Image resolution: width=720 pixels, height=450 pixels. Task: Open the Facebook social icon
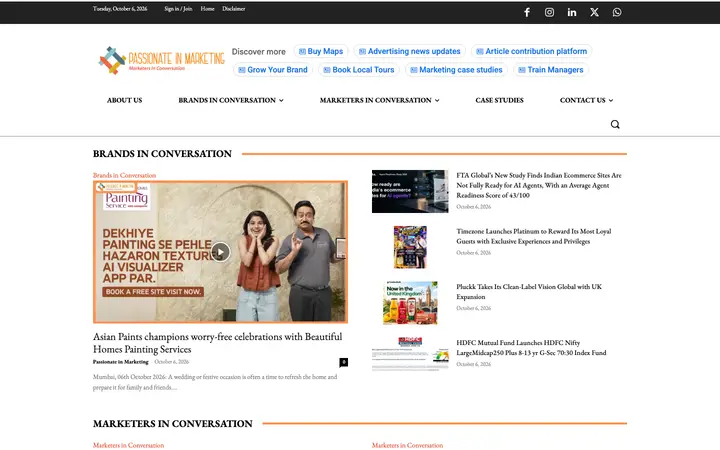[527, 12]
